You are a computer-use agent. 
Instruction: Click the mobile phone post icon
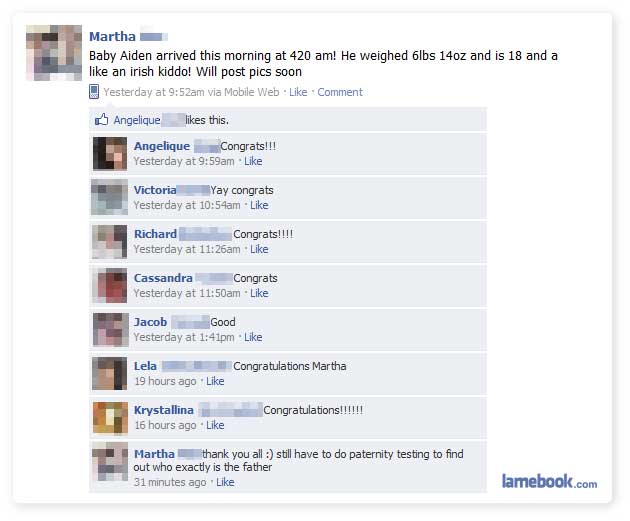(94, 92)
